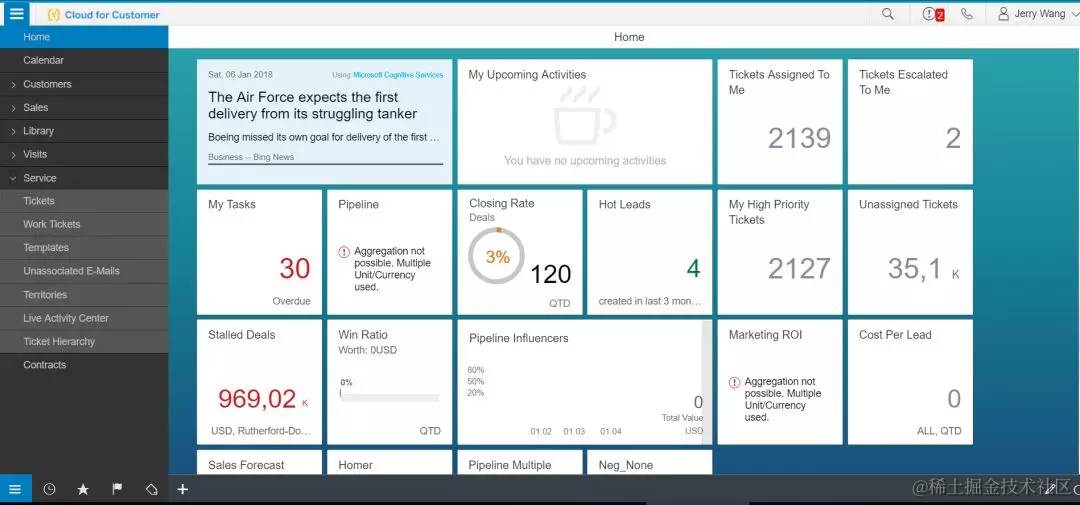Click the user avatar icon beside Jerry Wang
The height and width of the screenshot is (505, 1080).
1004,14
